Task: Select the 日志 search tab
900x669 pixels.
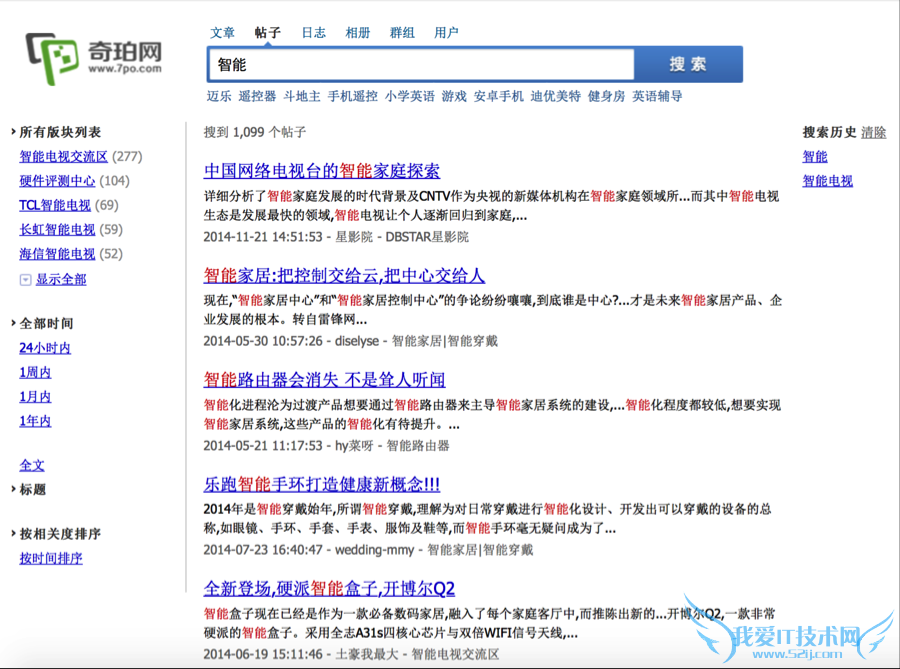Action: pos(313,32)
